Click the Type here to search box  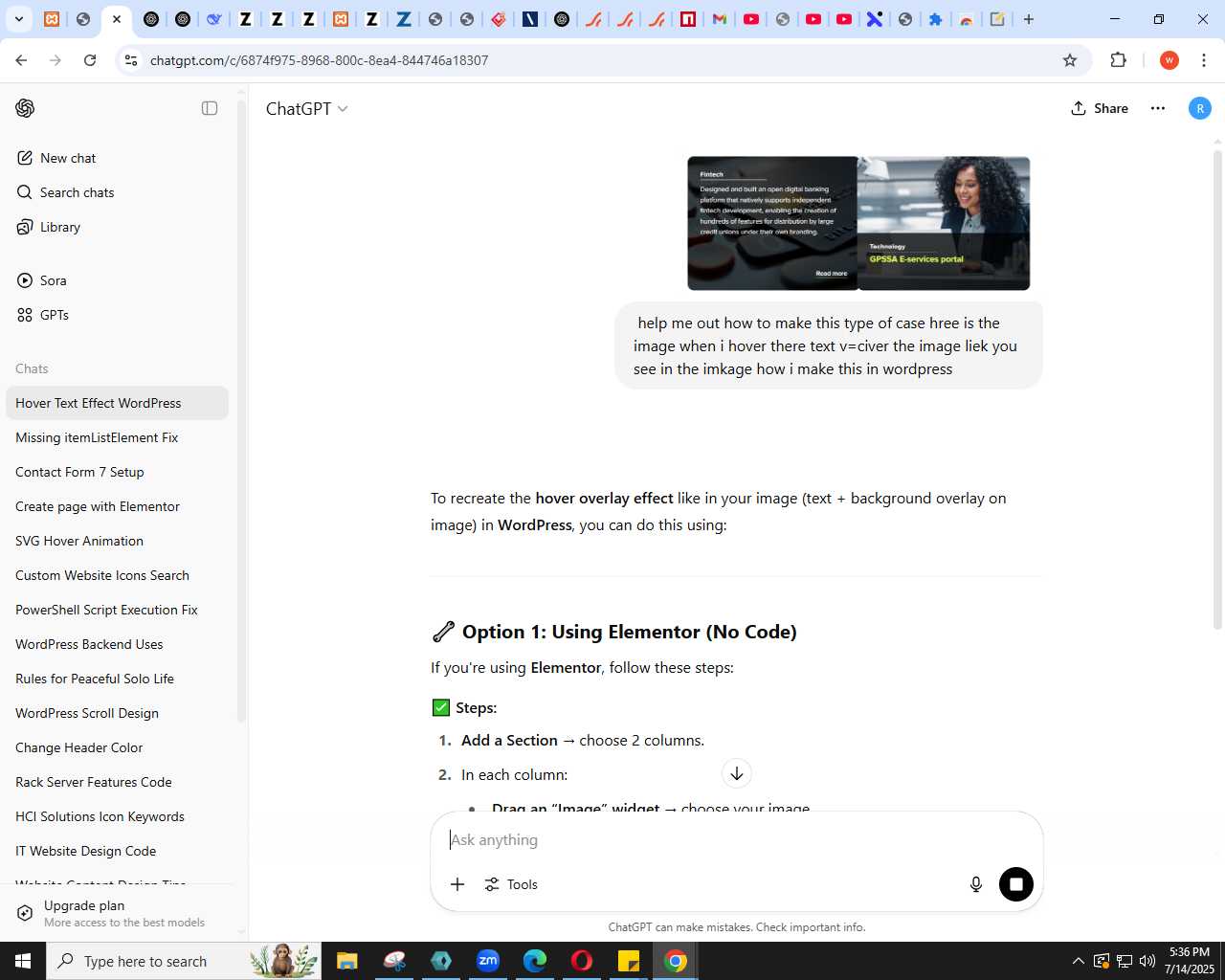click(184, 961)
